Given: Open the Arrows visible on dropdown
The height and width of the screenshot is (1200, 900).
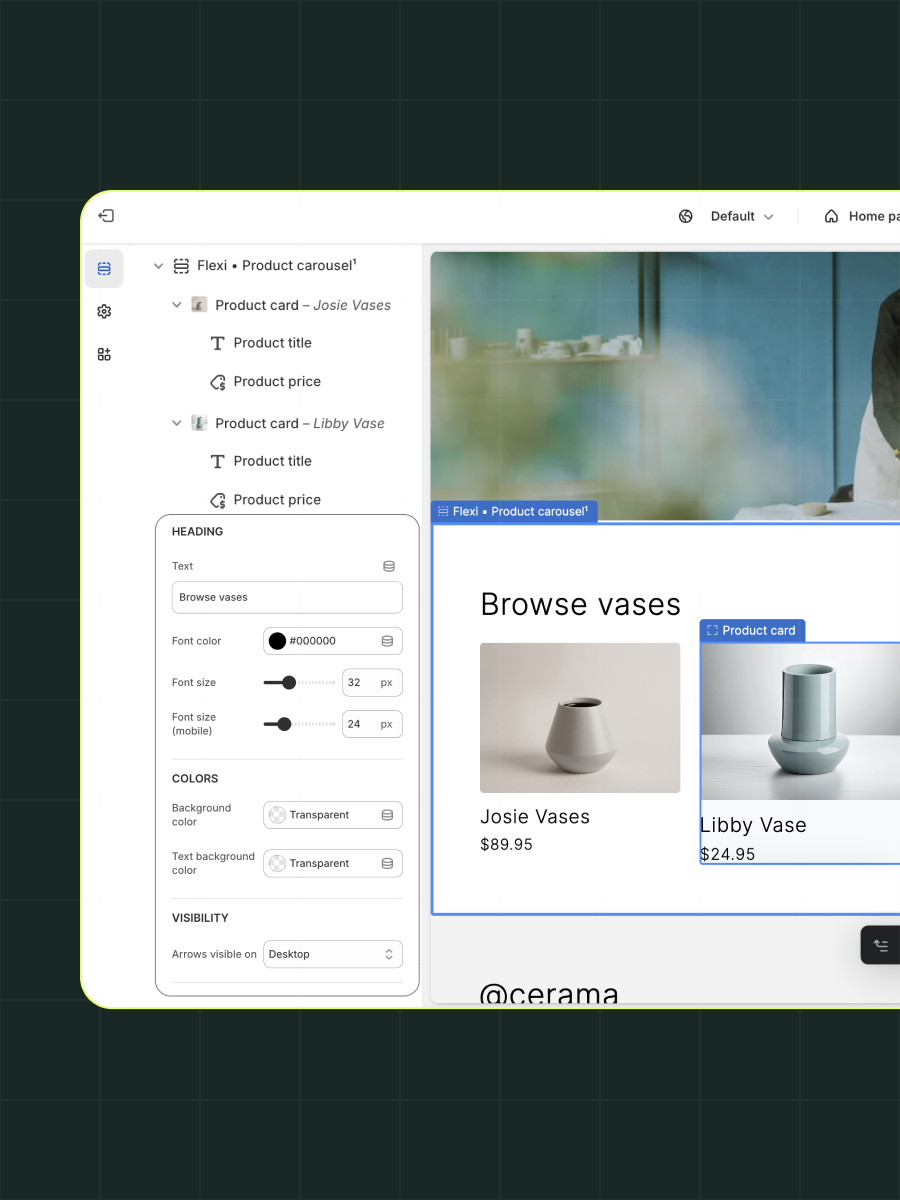Looking at the screenshot, I should click(x=333, y=954).
